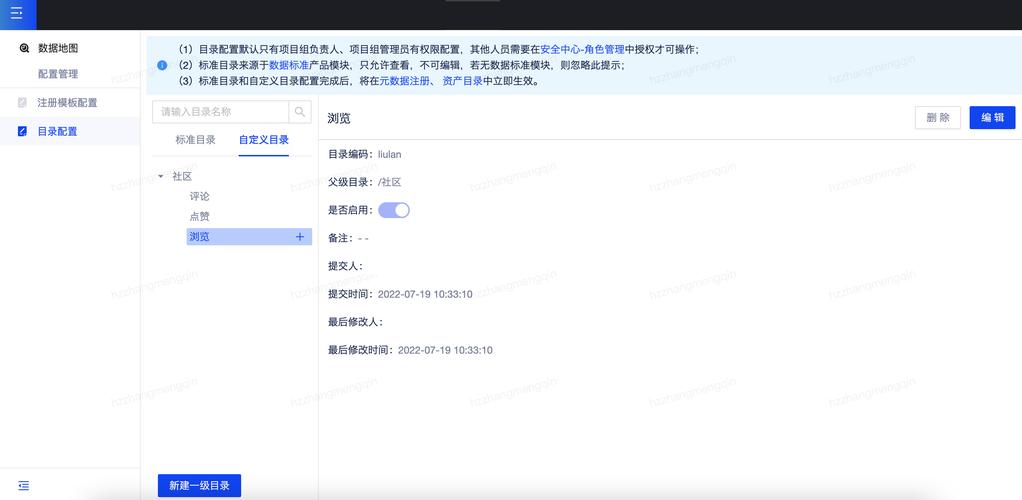Click the 最后修改时间 timestamp value
1022x500 pixels.
(445, 350)
